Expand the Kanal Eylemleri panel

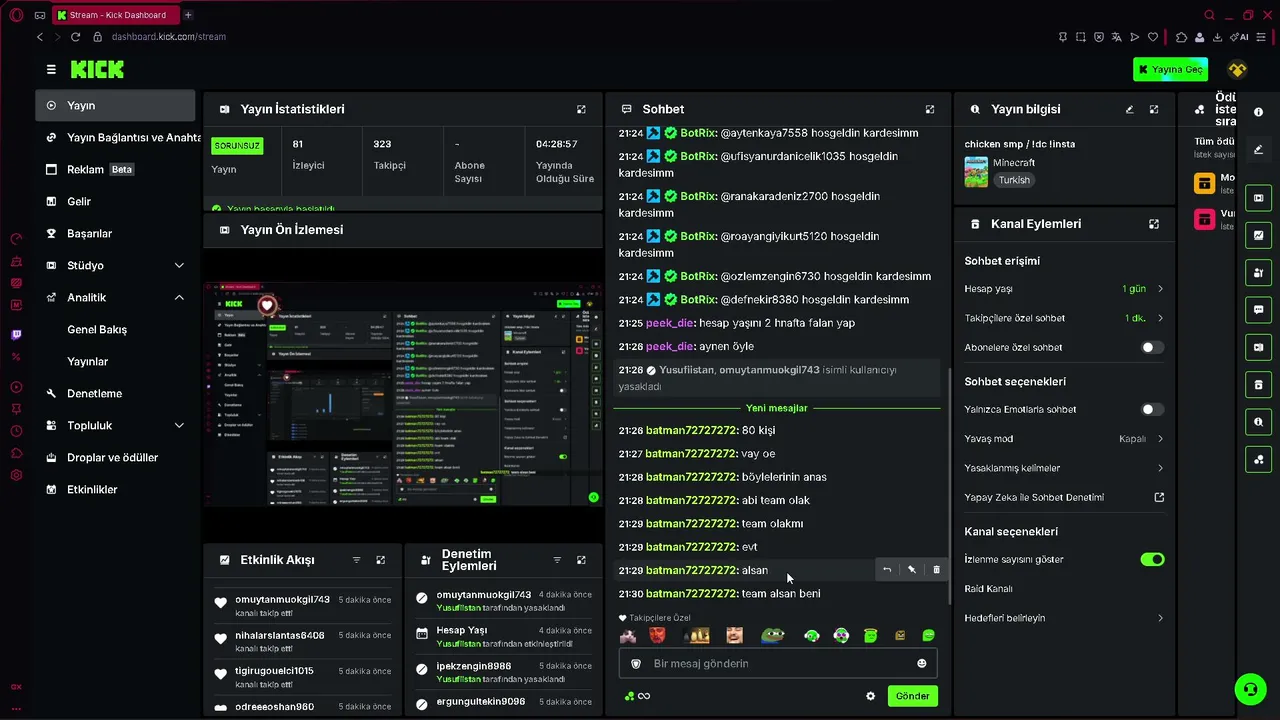pos(1154,224)
